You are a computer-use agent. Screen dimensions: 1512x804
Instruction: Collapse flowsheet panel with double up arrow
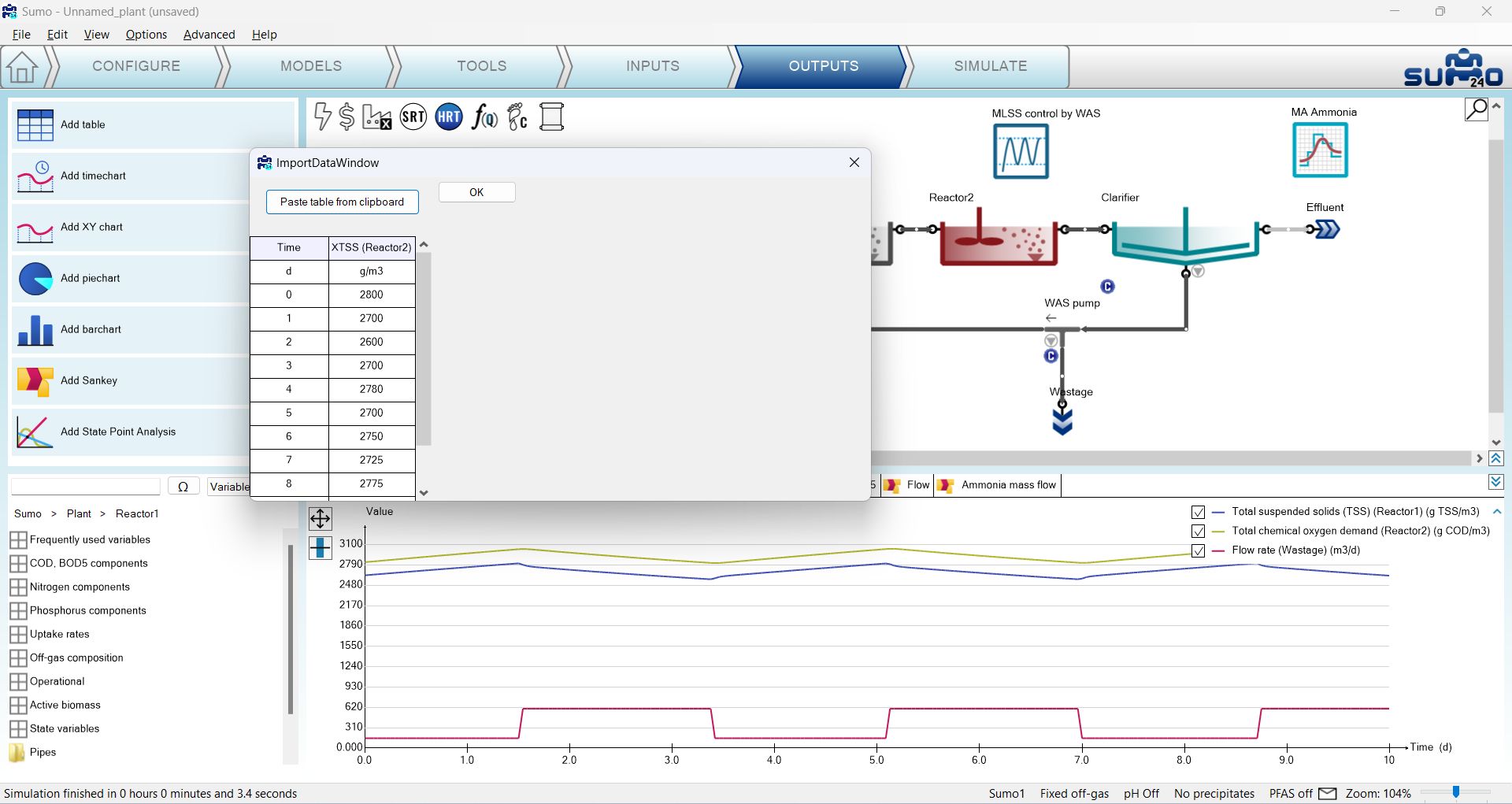pyautogui.click(x=1496, y=458)
